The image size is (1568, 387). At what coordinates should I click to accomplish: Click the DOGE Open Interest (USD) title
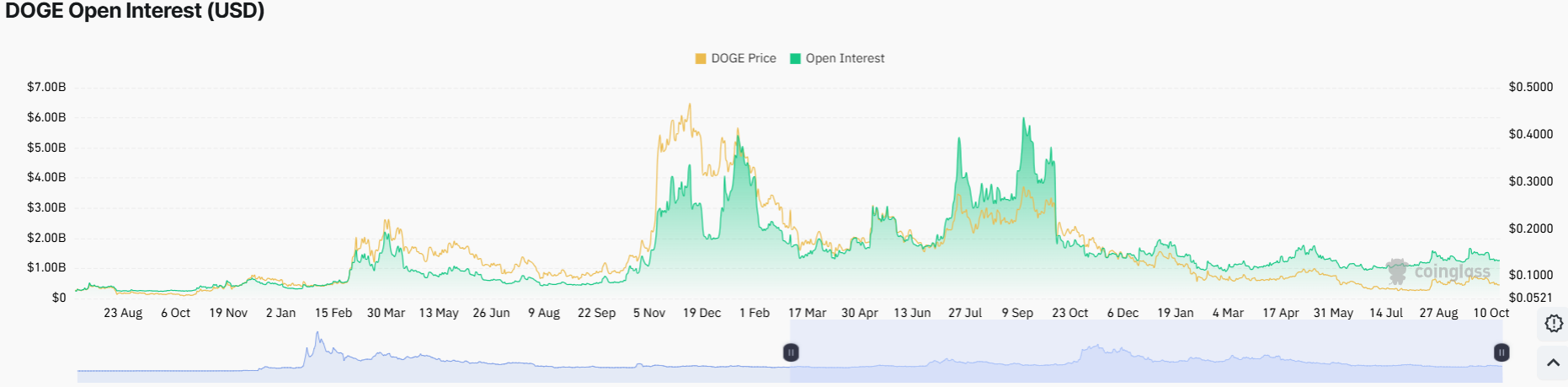tap(135, 11)
